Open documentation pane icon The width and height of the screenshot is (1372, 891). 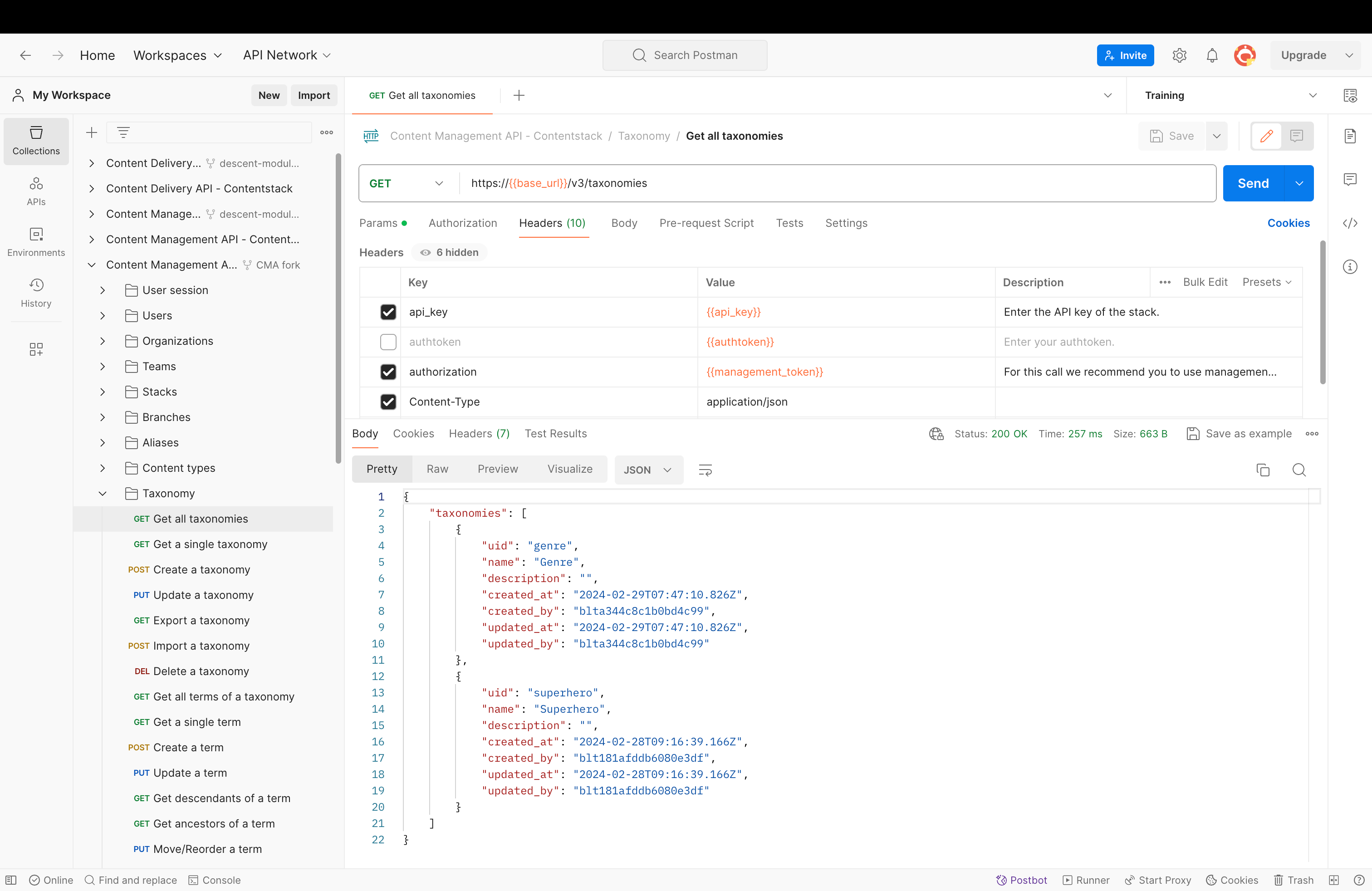tap(1350, 136)
